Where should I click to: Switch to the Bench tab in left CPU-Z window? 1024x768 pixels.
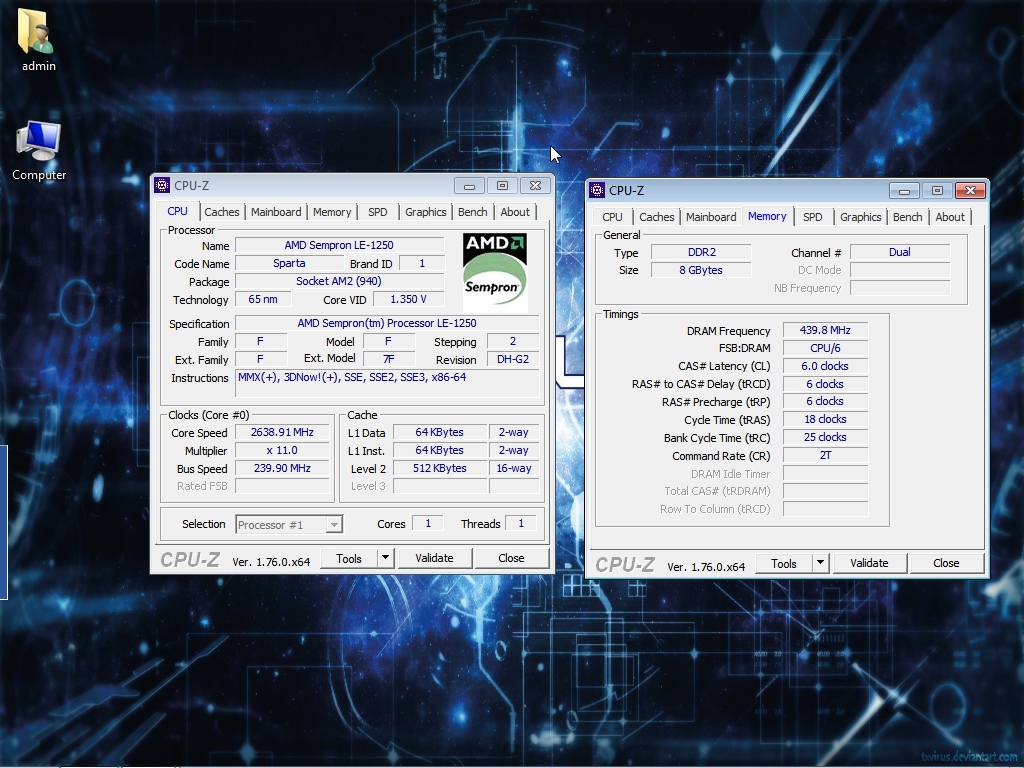(472, 212)
